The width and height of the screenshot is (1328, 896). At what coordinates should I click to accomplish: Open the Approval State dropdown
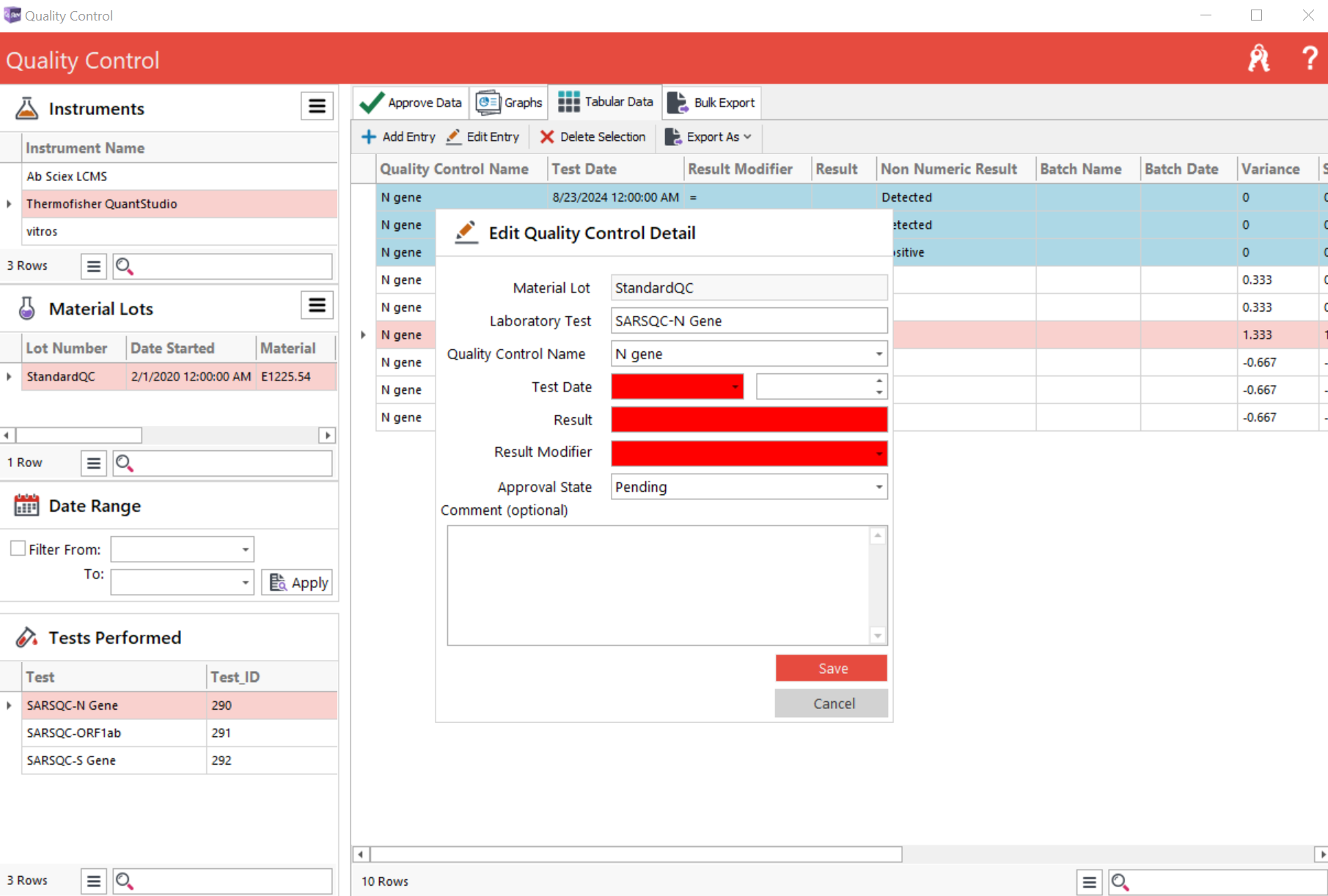pyautogui.click(x=878, y=487)
